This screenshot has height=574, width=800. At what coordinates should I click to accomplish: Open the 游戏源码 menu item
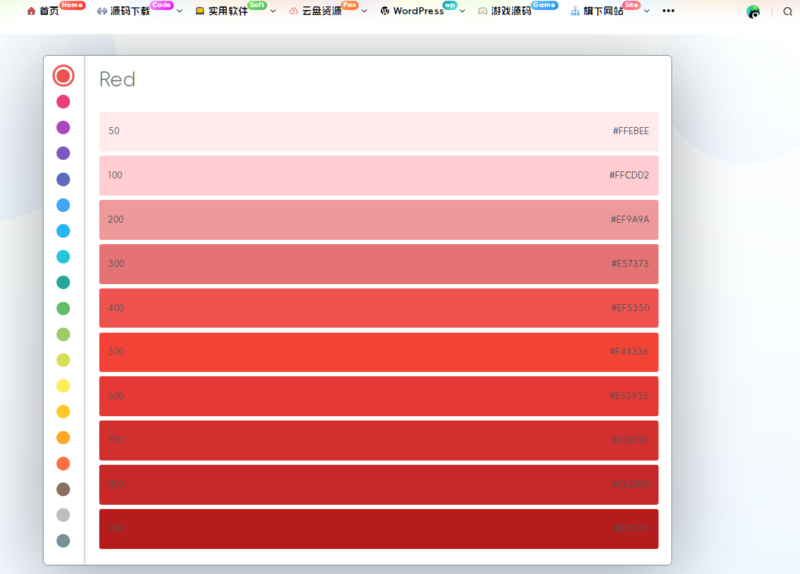[x=511, y=11]
